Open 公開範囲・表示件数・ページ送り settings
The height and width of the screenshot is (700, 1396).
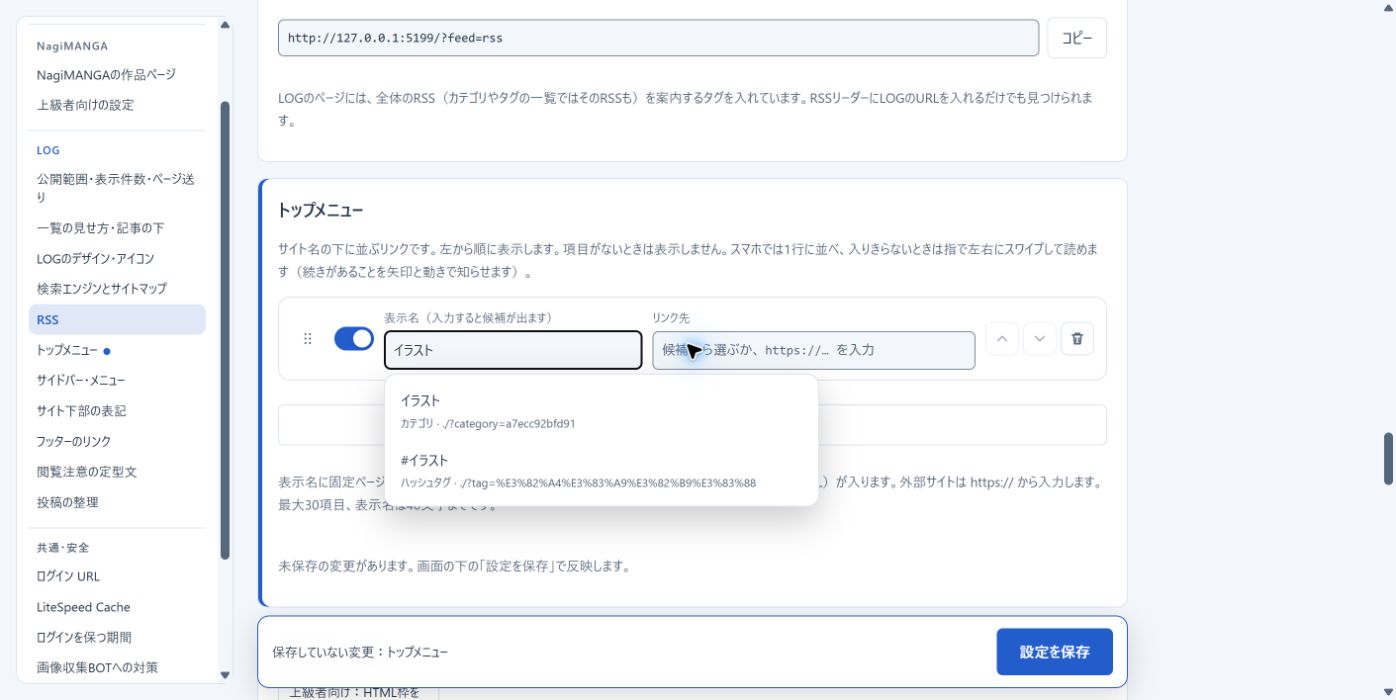pos(117,188)
